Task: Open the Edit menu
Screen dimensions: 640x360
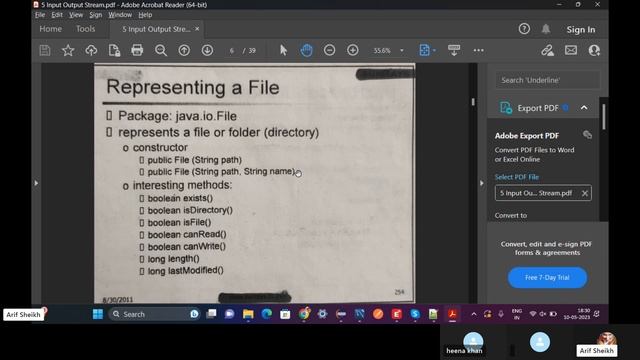Action: pyautogui.click(x=57, y=15)
